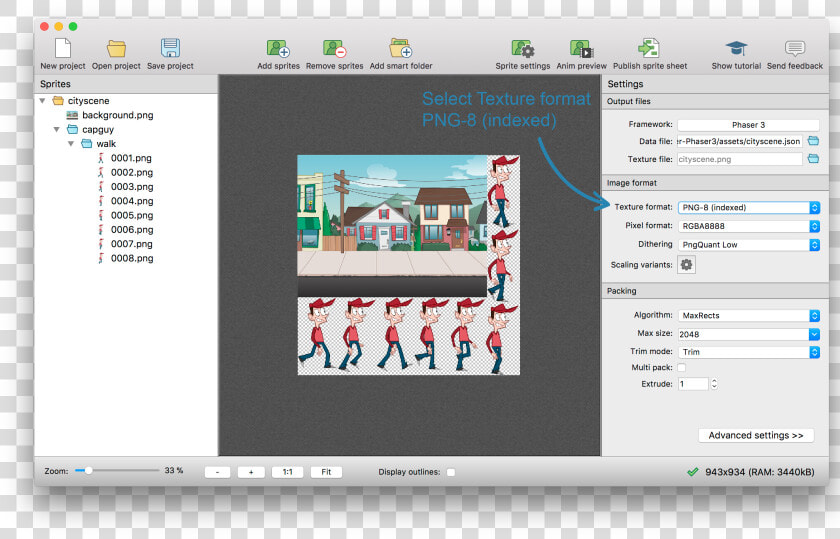Select sprite 0002.png
This screenshot has width=840, height=539.
(131, 173)
